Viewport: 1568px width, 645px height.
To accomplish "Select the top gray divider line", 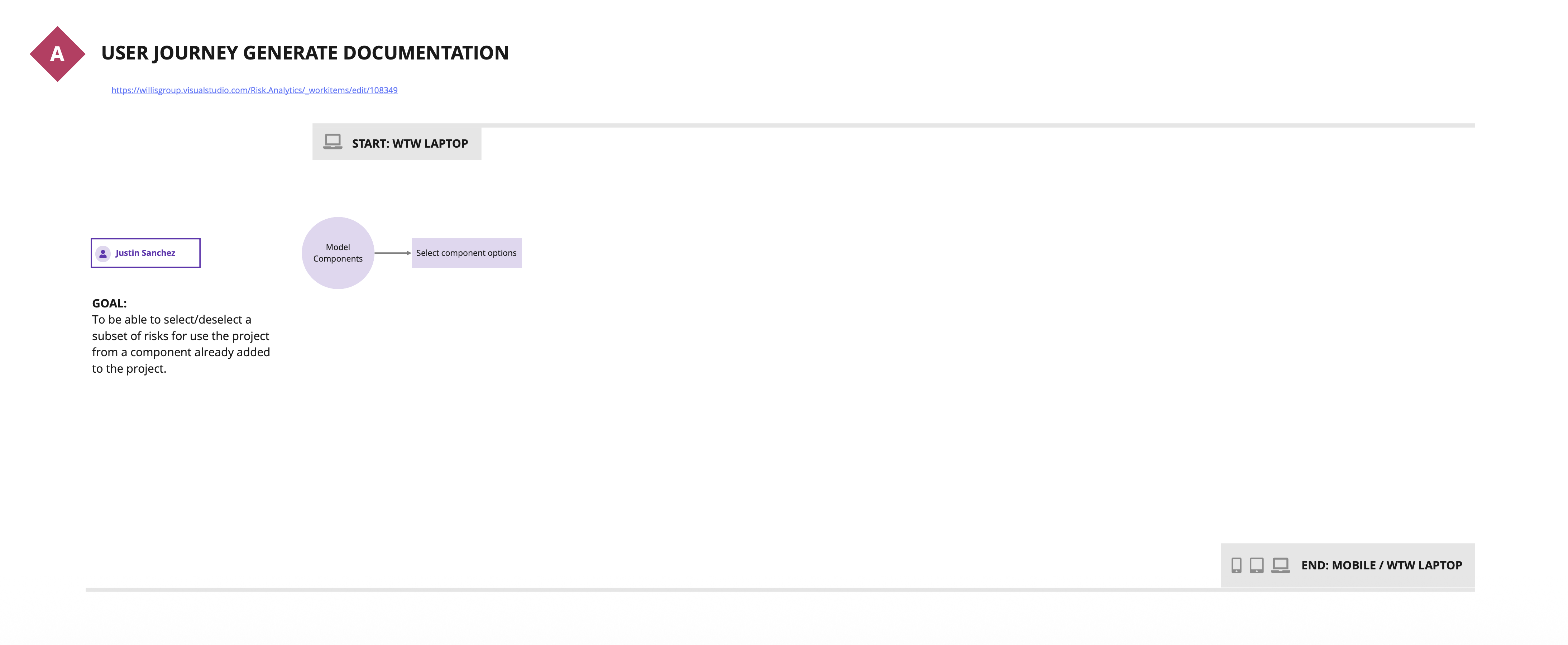I will pos(974,125).
